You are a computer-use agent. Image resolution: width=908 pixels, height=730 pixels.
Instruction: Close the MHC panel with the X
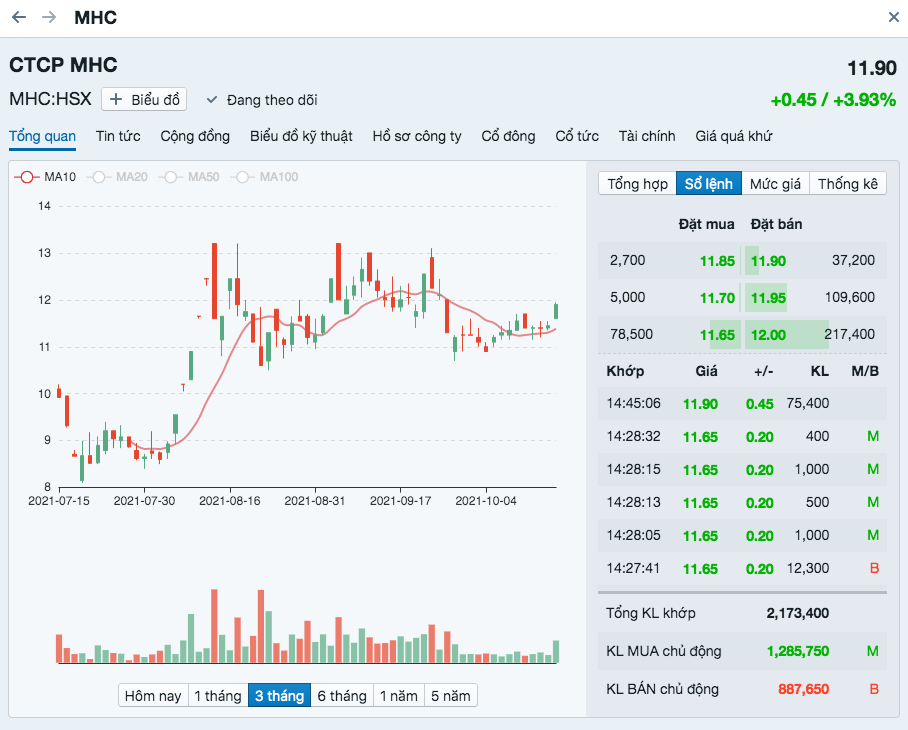tap(894, 17)
